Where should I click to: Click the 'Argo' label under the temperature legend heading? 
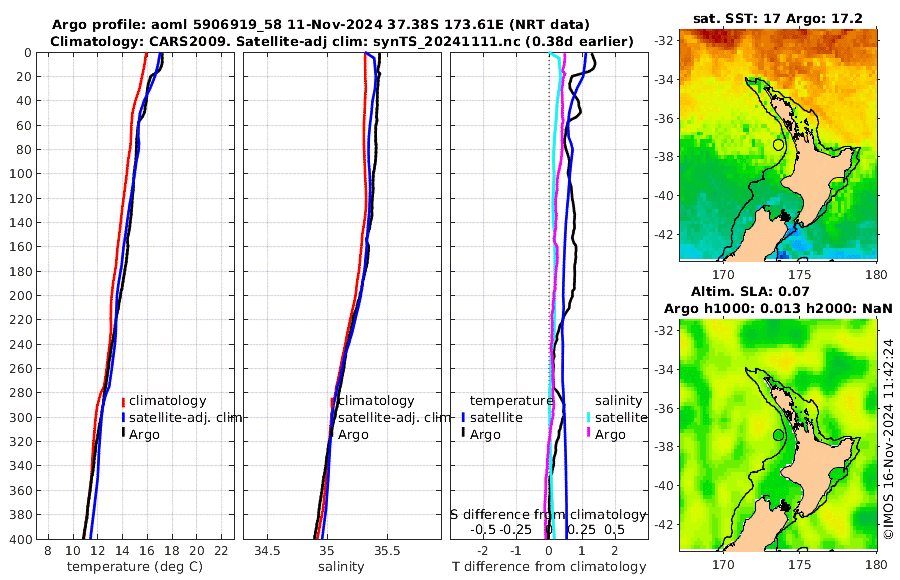pos(485,435)
